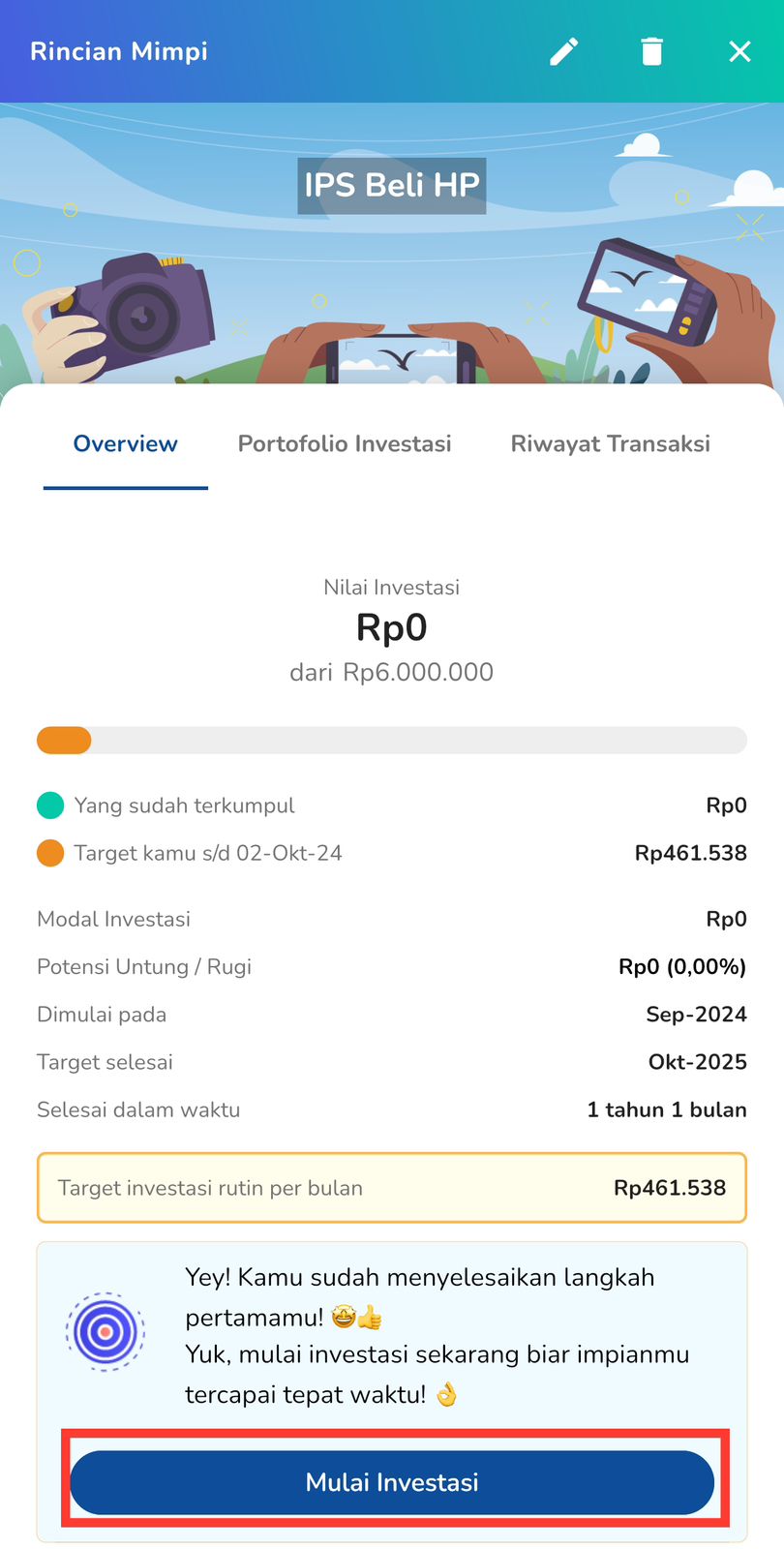Close Rincian Mimpi with X icon
The height and width of the screenshot is (1549, 784).
tap(739, 51)
